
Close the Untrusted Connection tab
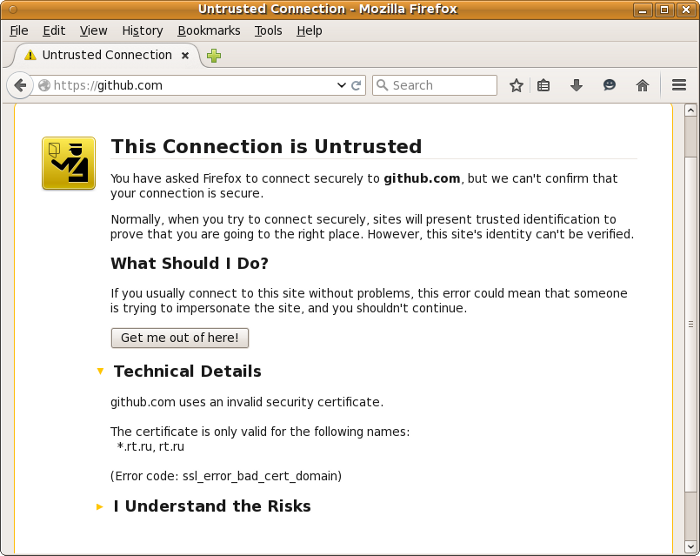(185, 55)
